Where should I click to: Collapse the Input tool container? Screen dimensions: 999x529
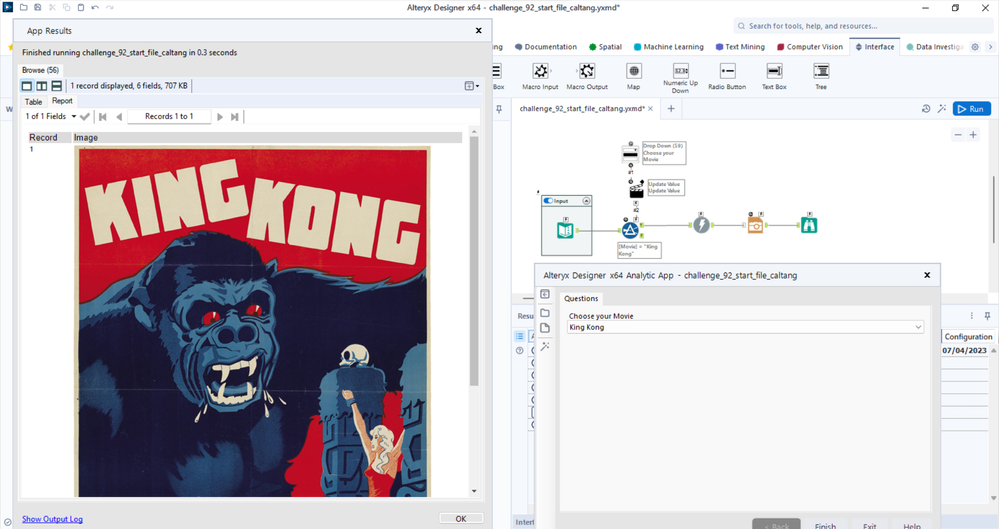[x=586, y=201]
